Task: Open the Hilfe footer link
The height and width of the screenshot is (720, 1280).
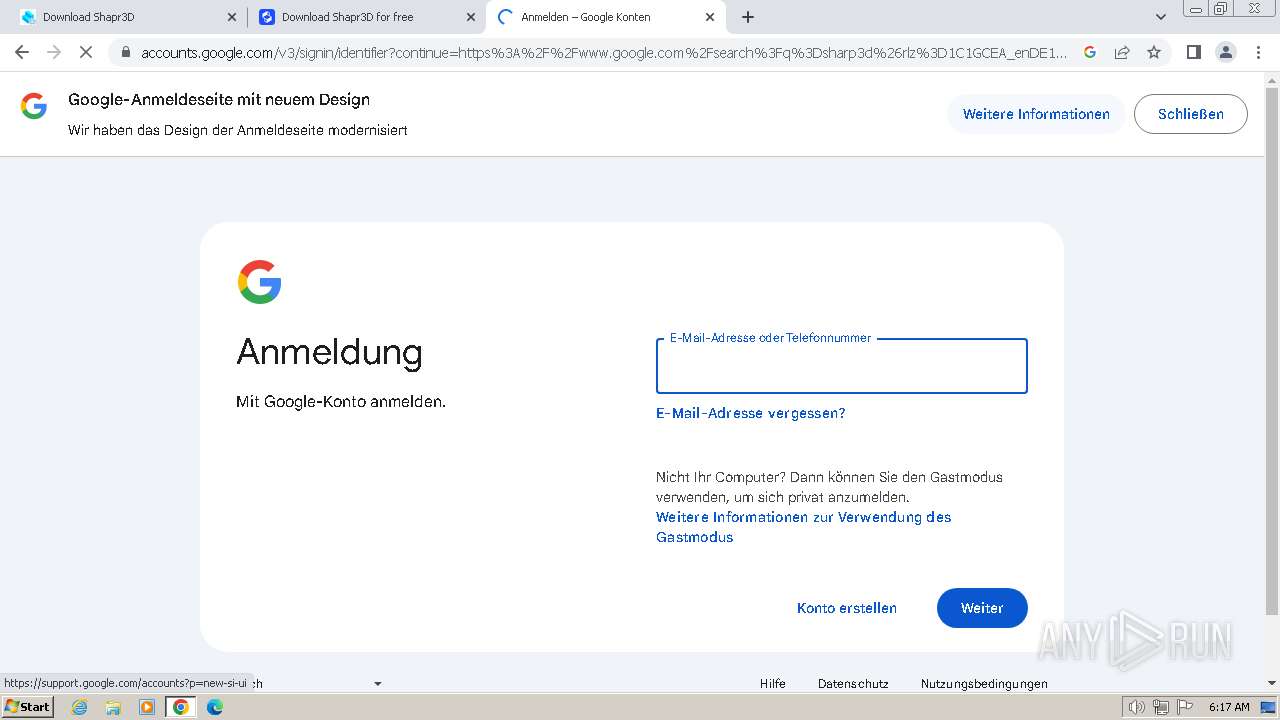Action: (x=772, y=684)
